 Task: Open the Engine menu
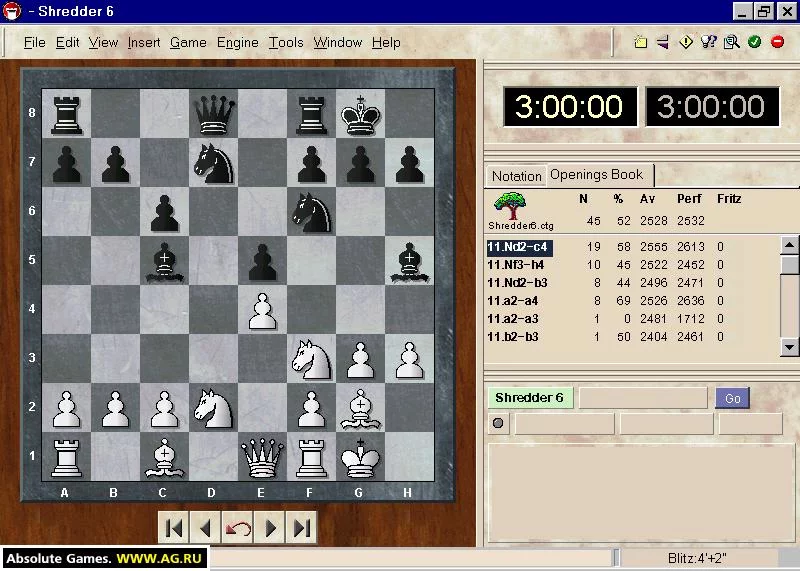click(x=238, y=42)
